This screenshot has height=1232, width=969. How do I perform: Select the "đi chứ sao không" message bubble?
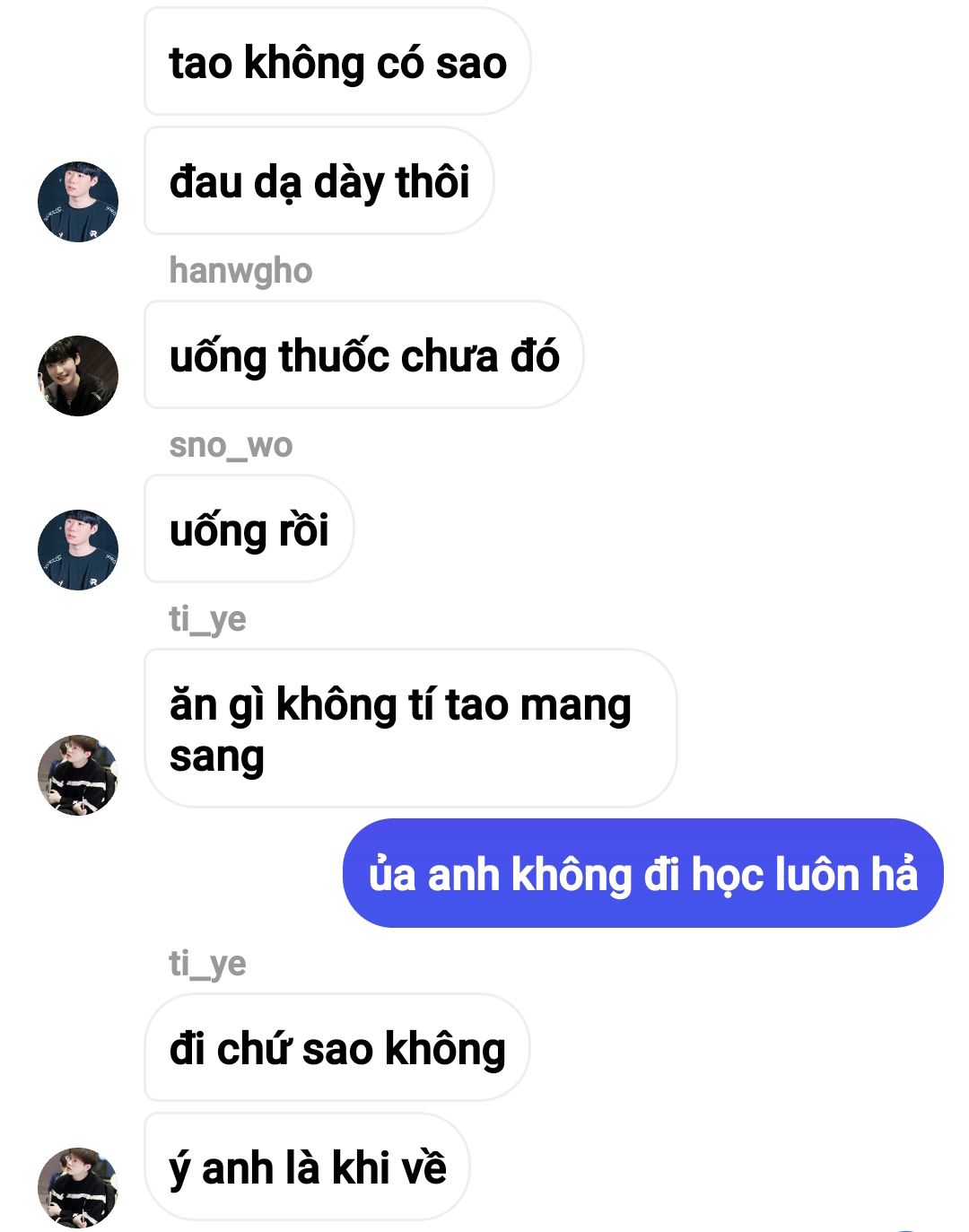pyautogui.click(x=337, y=1047)
